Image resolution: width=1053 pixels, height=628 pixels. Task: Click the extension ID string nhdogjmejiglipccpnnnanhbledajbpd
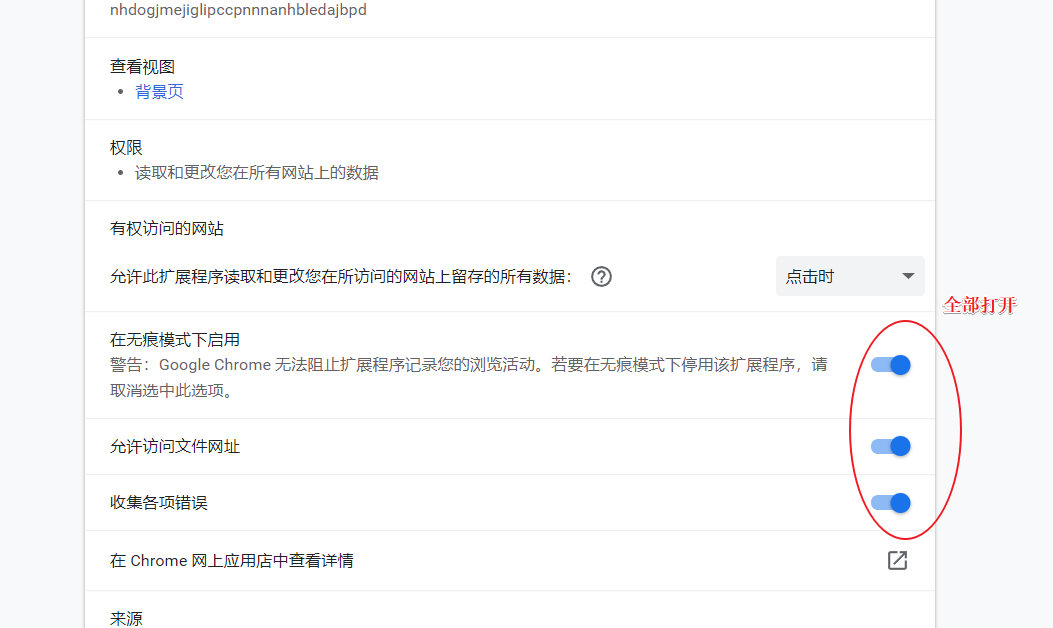[238, 11]
